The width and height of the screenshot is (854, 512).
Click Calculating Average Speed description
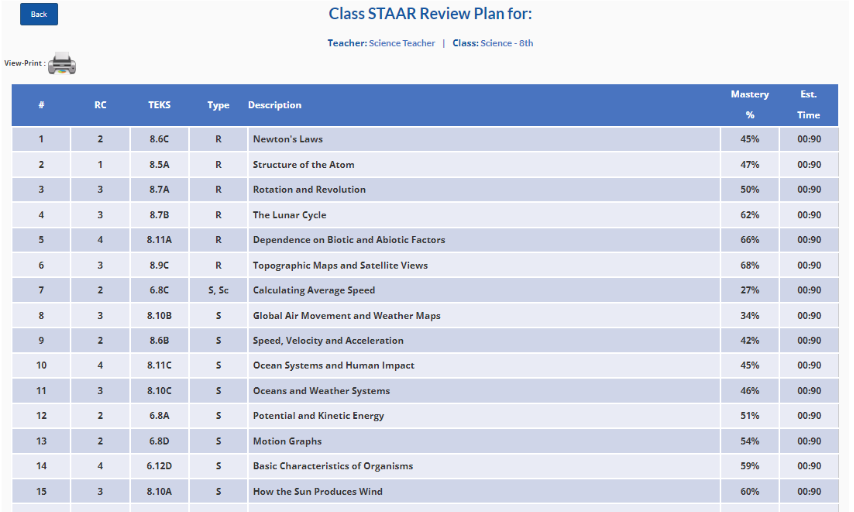tap(314, 290)
